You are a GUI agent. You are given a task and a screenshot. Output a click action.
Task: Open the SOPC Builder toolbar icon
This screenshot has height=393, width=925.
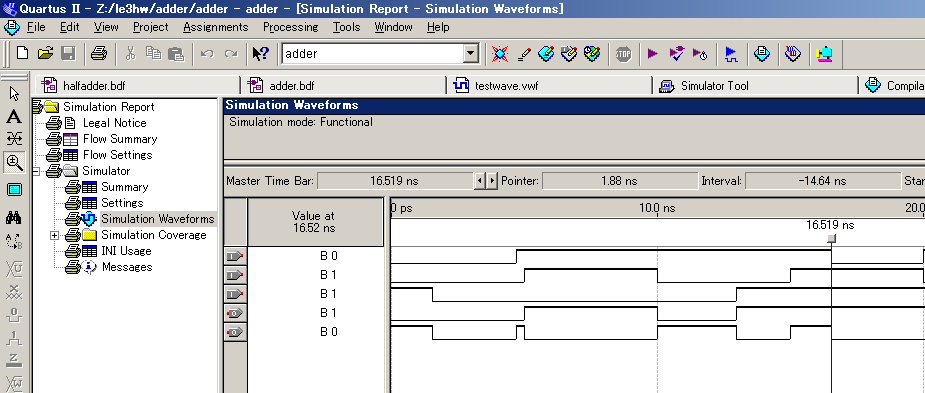pos(824,54)
